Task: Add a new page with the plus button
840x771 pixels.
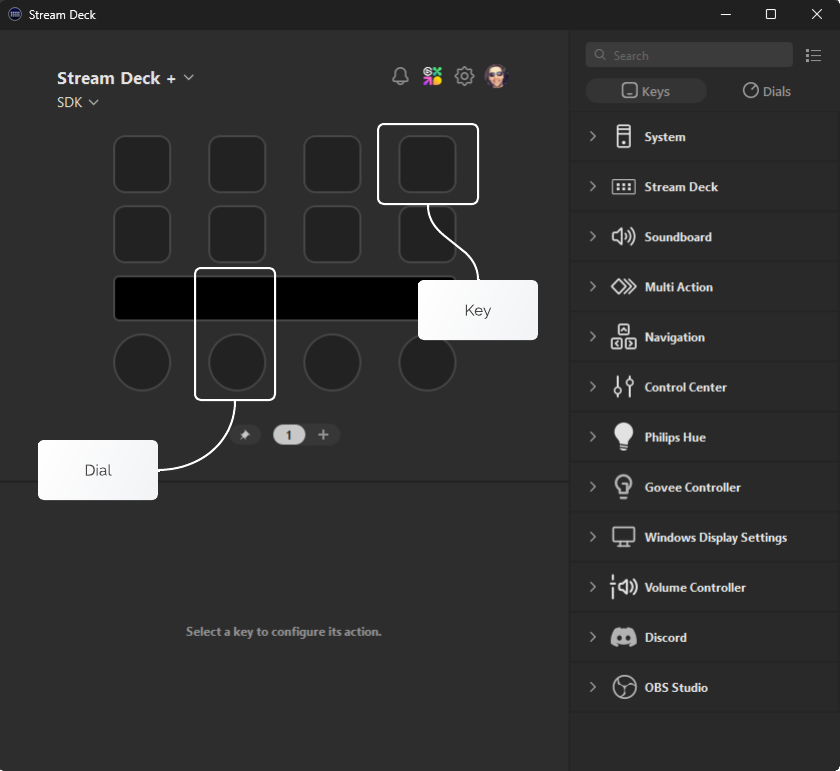Action: pos(322,434)
